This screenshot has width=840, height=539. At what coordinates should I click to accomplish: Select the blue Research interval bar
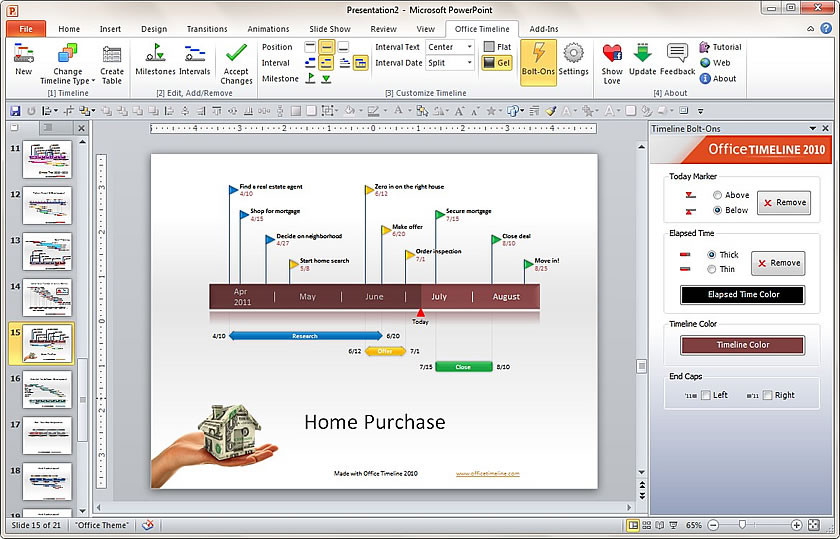[x=305, y=336]
